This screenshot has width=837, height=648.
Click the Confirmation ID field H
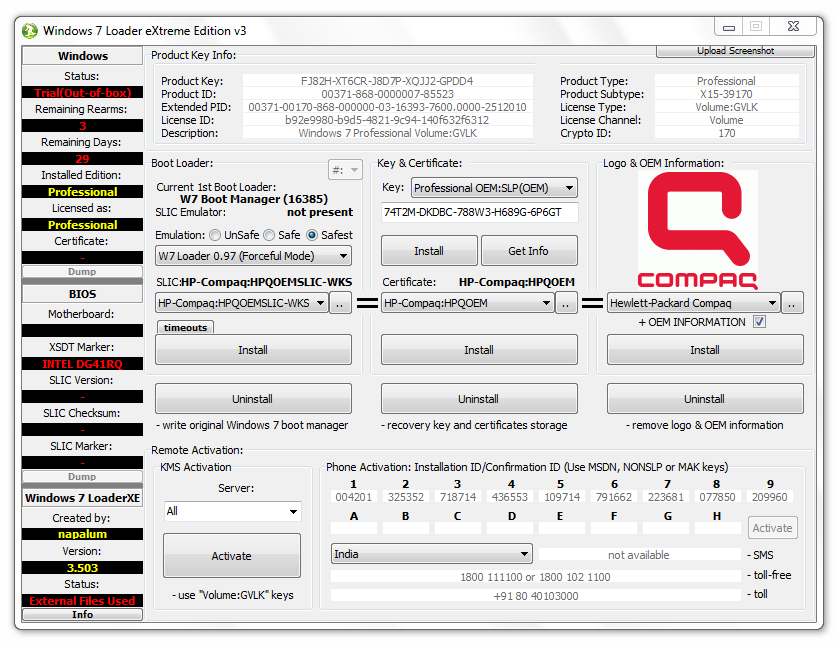click(x=717, y=528)
